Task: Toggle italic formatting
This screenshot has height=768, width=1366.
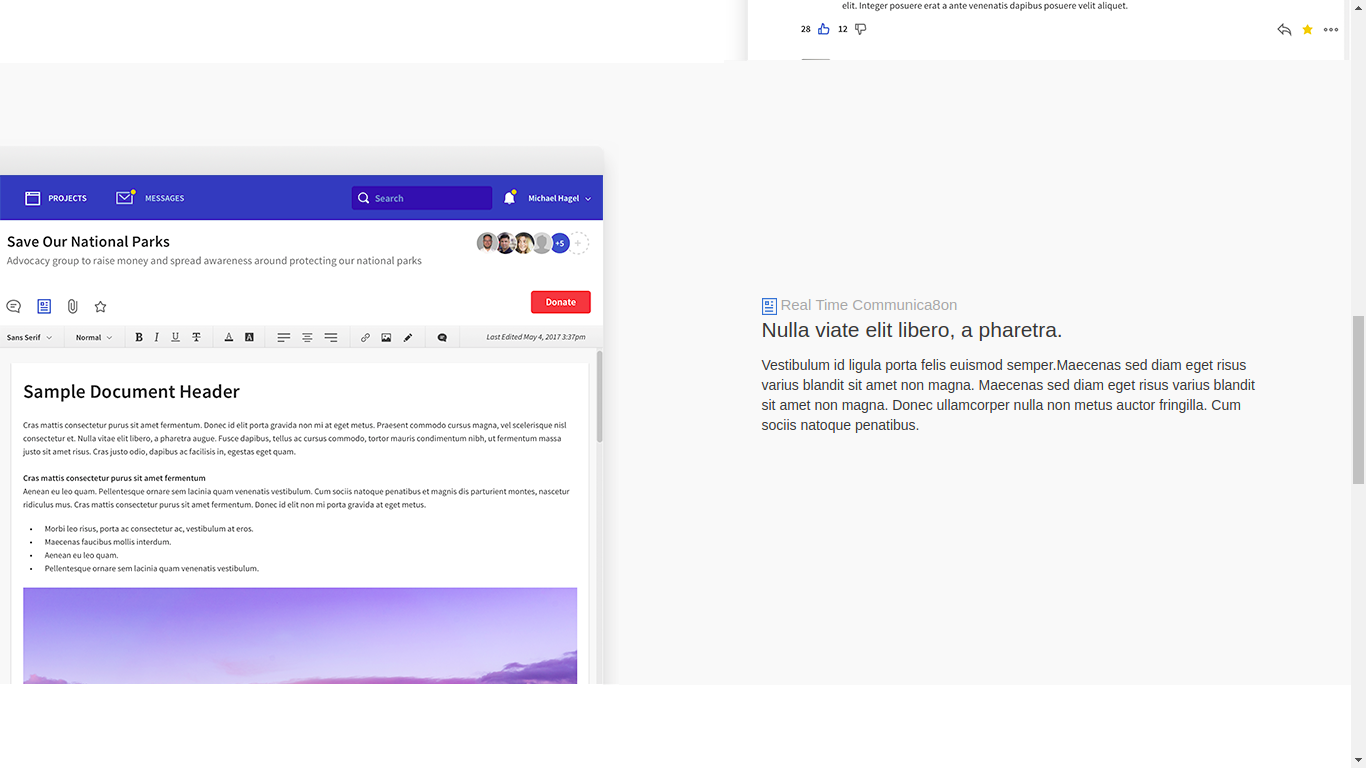Action: point(156,337)
